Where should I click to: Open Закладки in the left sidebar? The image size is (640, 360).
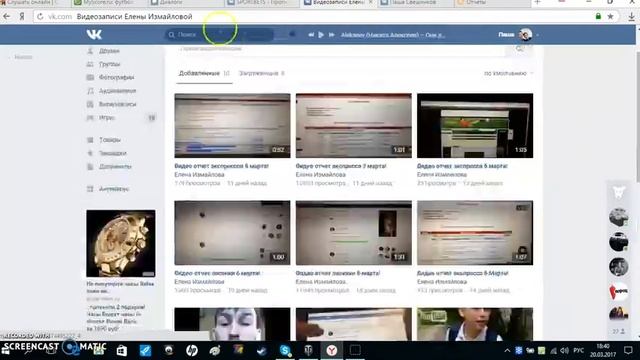[113, 153]
